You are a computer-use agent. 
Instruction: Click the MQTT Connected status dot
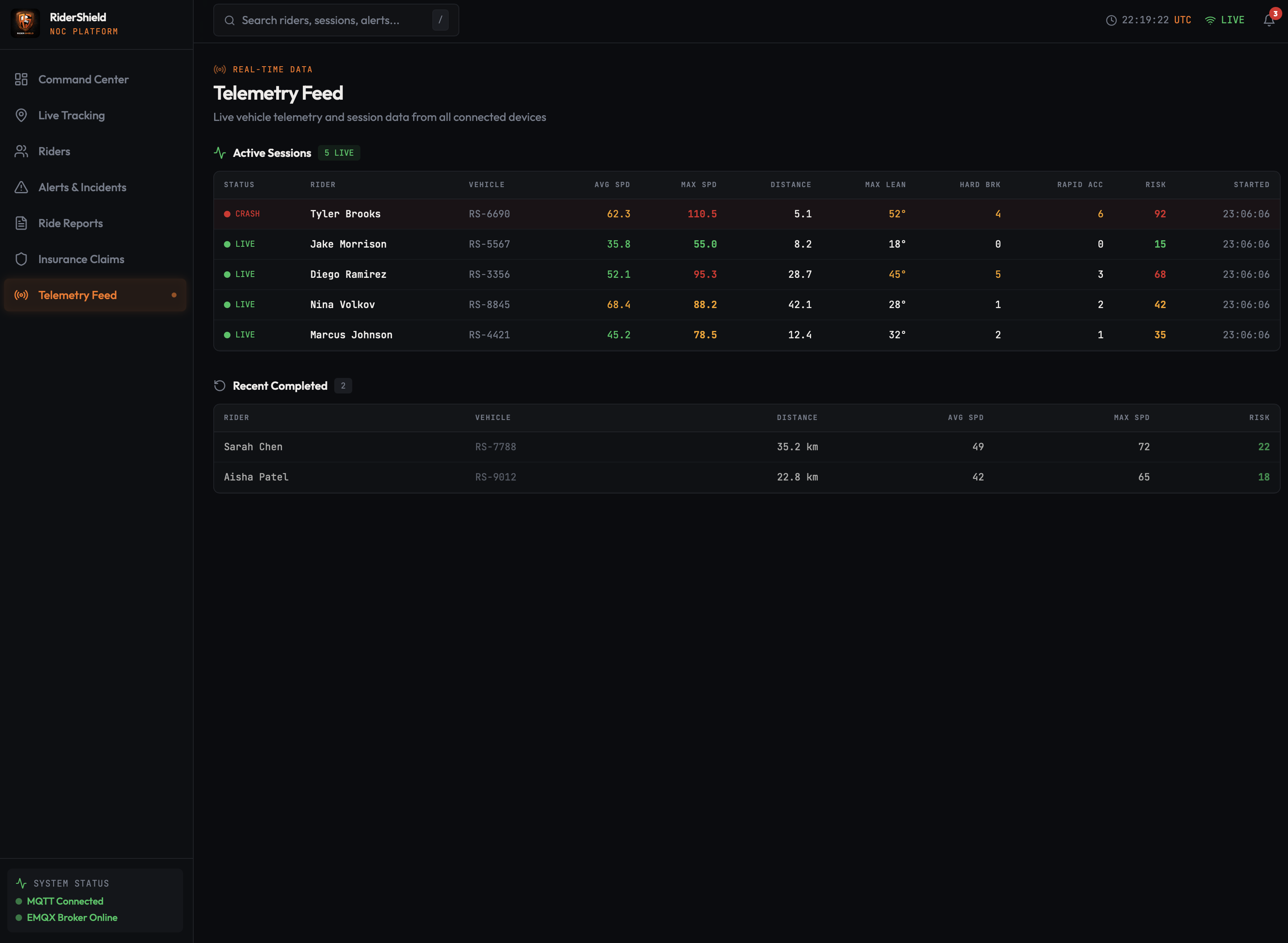[20, 901]
